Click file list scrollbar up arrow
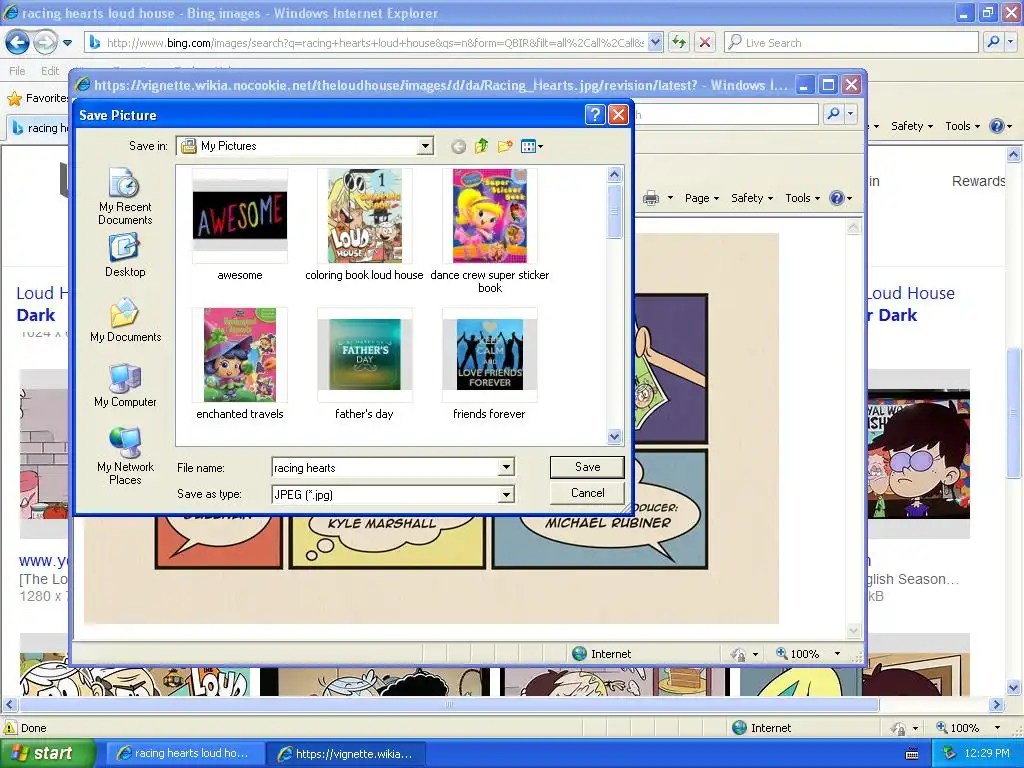 click(615, 174)
